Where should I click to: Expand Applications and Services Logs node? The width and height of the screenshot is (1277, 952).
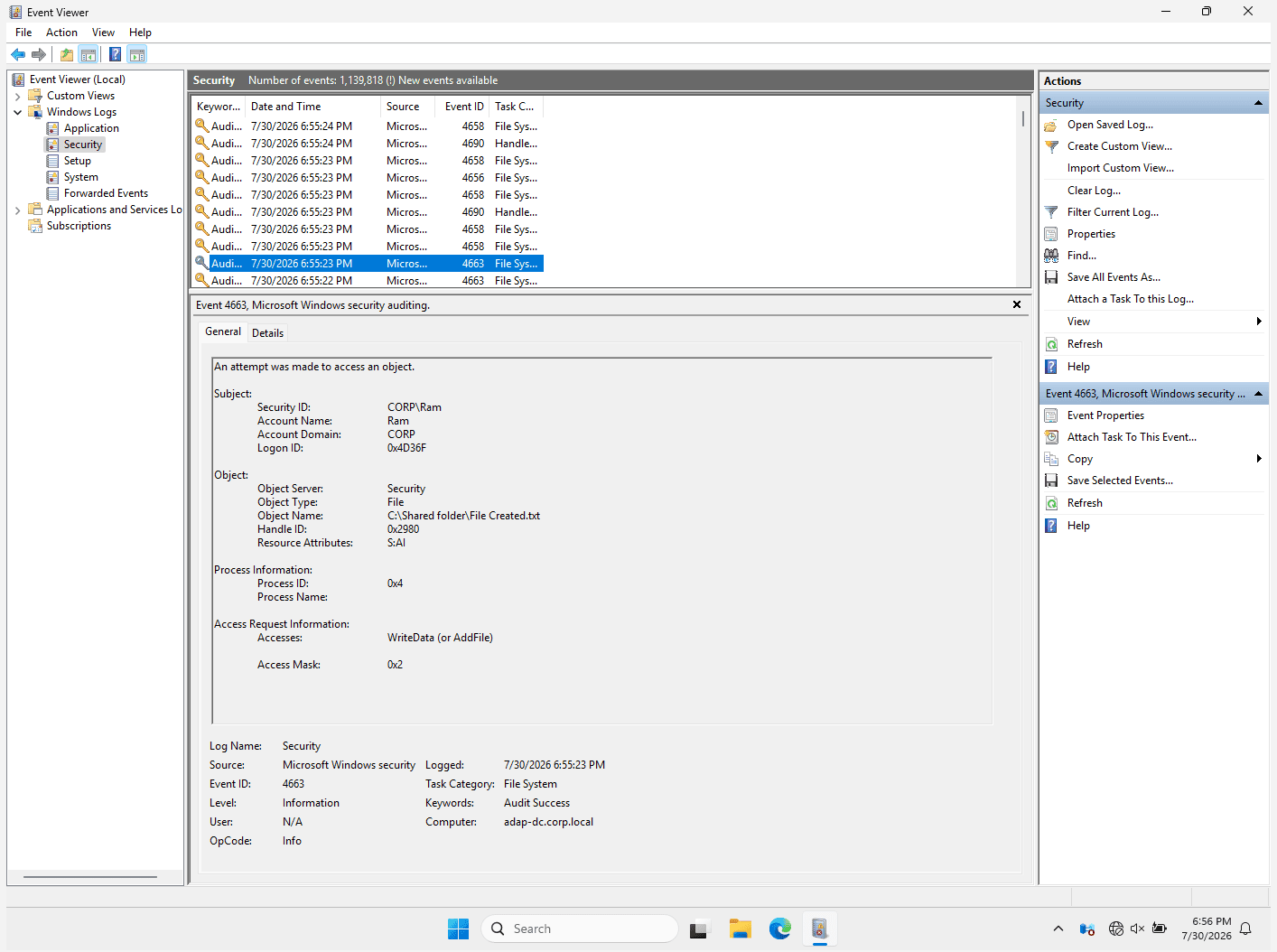(x=17, y=210)
